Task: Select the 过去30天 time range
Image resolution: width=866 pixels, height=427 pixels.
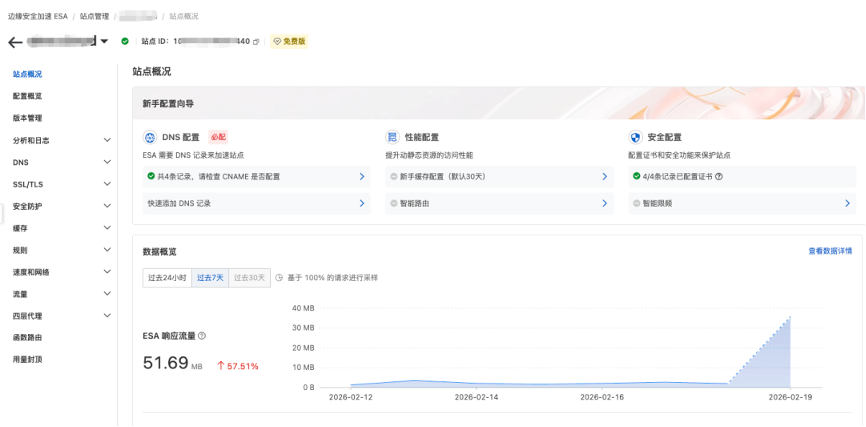Action: point(250,277)
